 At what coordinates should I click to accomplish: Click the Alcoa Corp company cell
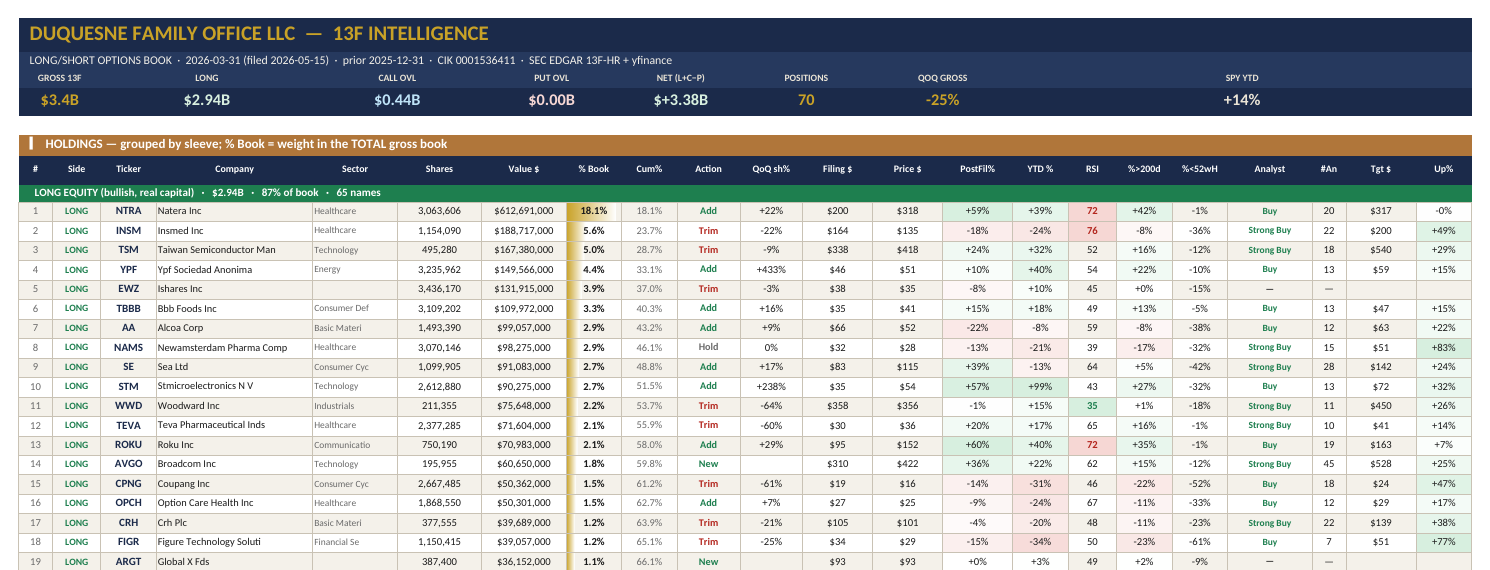point(233,328)
